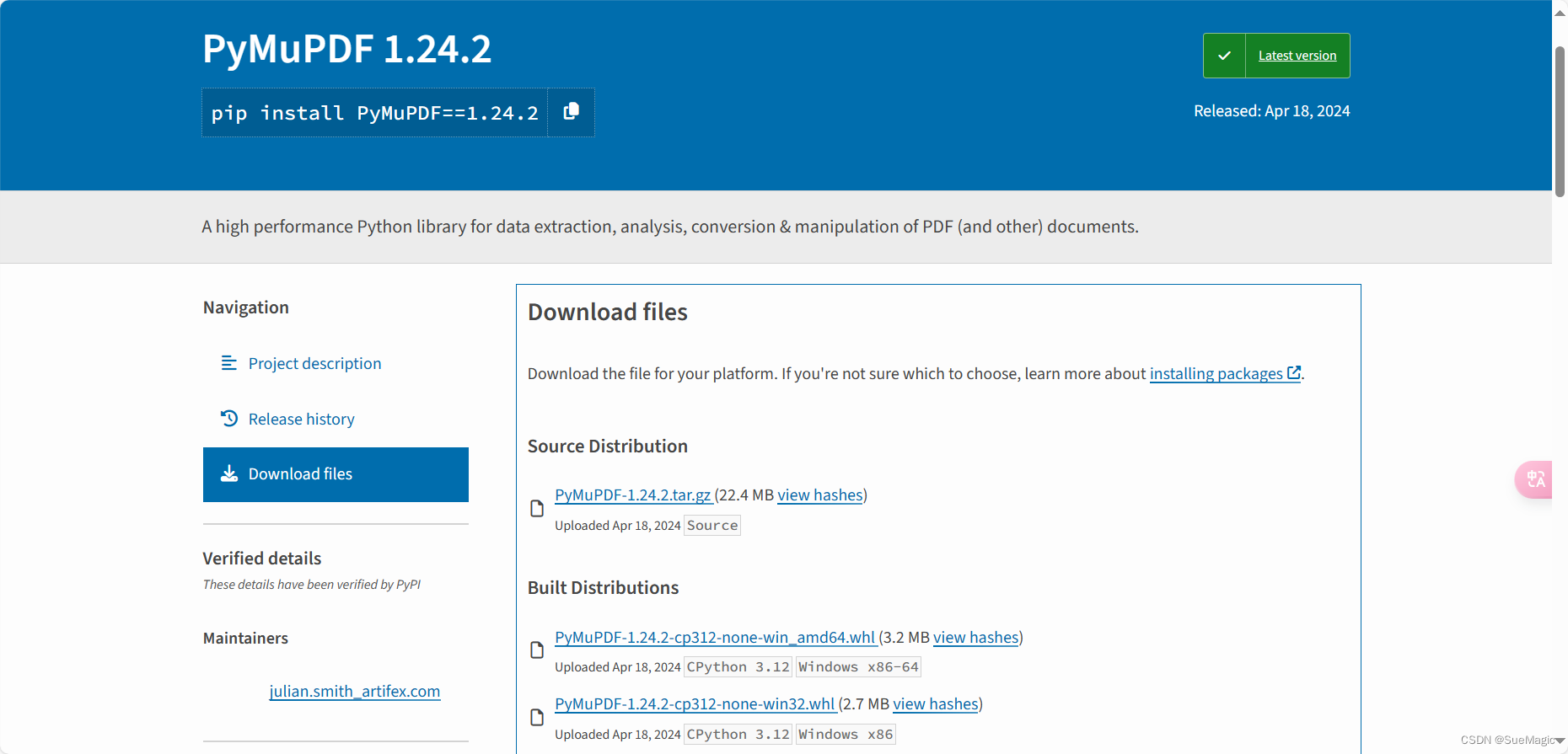Download the cp312 win_amd64 wheel file
The image size is (1568, 754).
pos(715,637)
